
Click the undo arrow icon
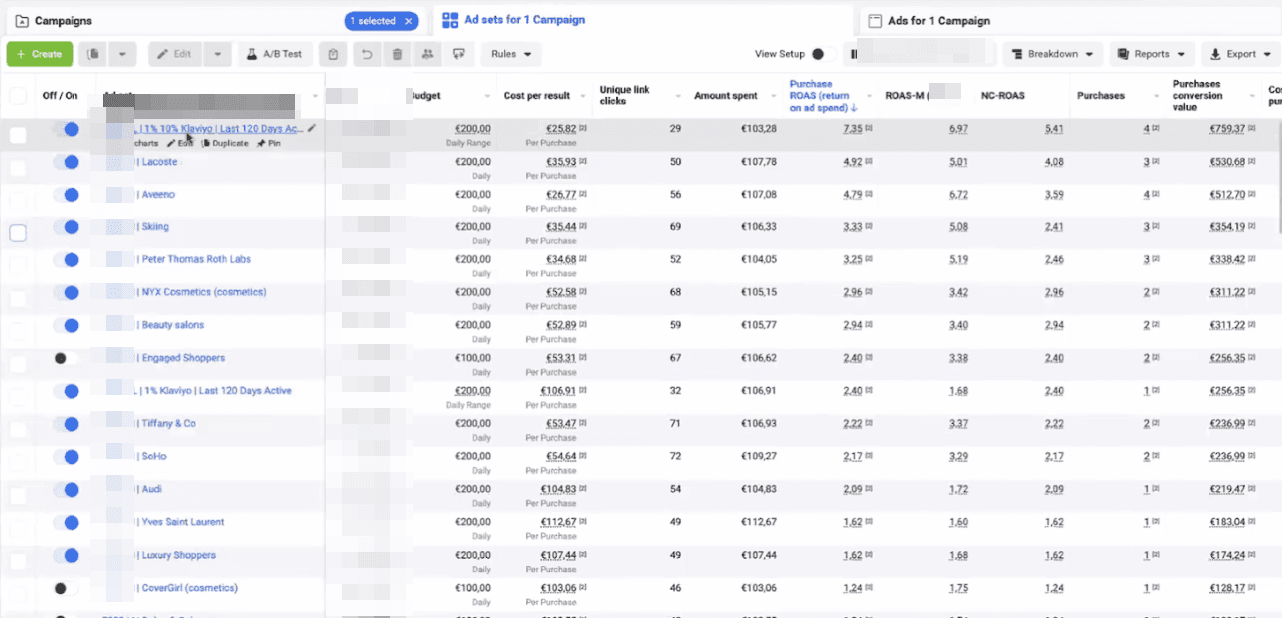367,54
